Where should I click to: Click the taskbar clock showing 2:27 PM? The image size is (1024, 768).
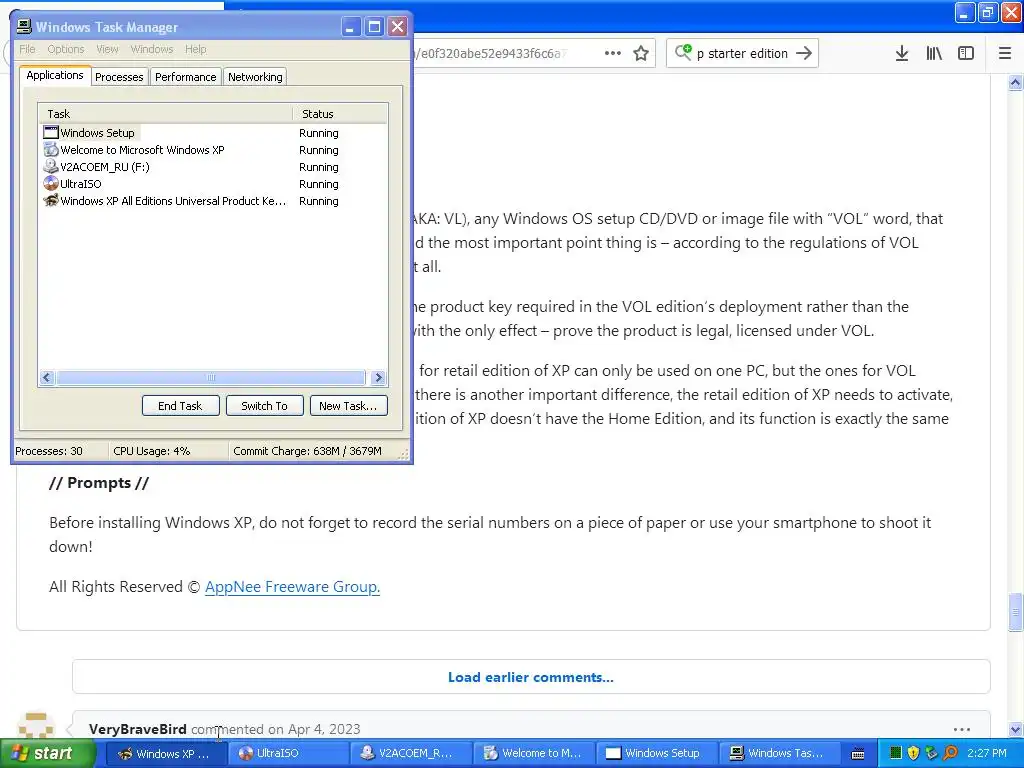(x=987, y=753)
